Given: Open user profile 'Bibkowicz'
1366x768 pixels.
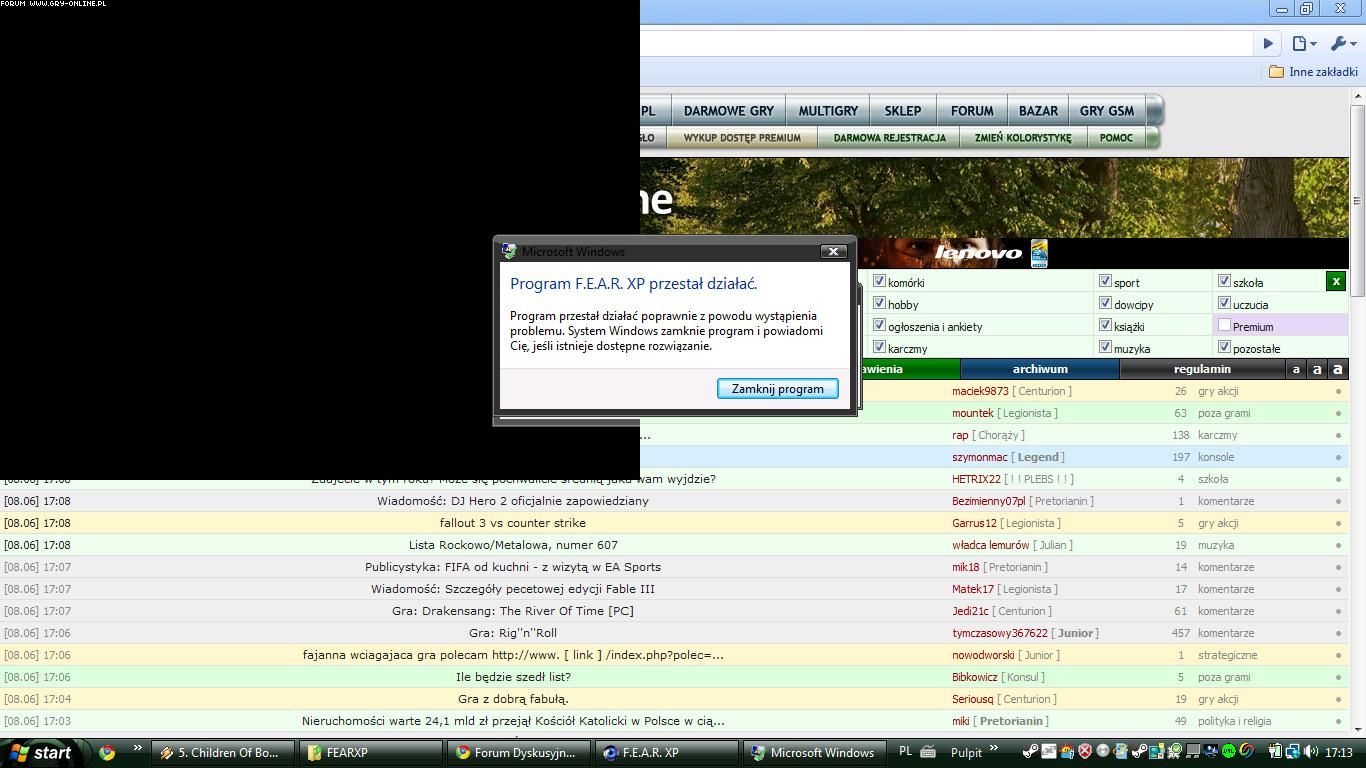Looking at the screenshot, I should [x=975, y=677].
